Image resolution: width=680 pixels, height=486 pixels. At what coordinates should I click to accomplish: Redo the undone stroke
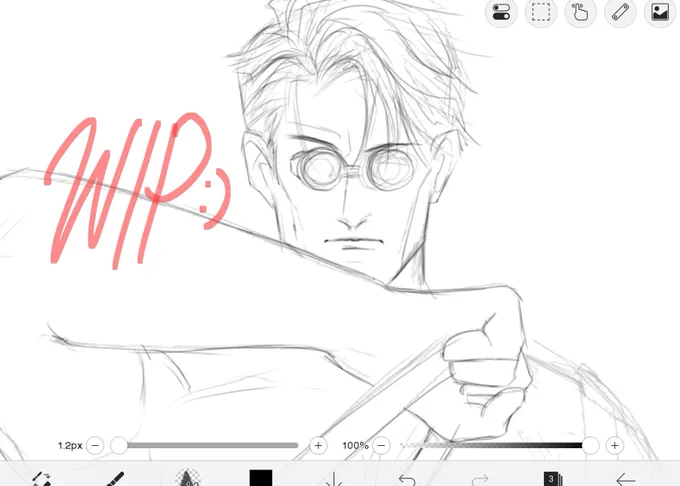(x=480, y=479)
